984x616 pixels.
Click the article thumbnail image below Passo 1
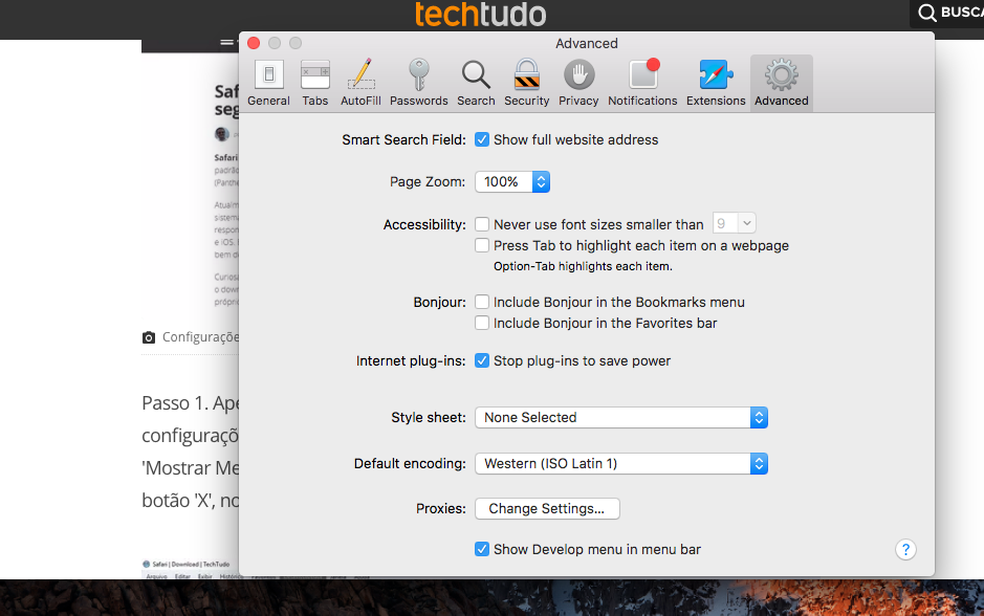click(x=191, y=568)
